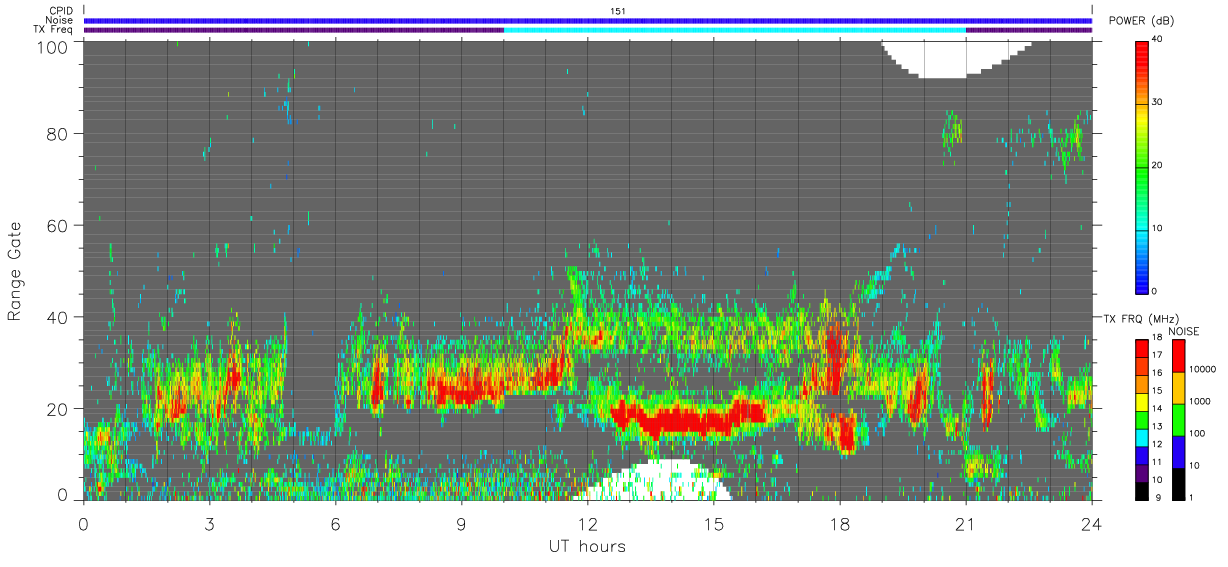Image resolution: width=1228 pixels, height=567 pixels.
Task: Click the 6 tick on the UT hours axis
Action: coord(335,523)
